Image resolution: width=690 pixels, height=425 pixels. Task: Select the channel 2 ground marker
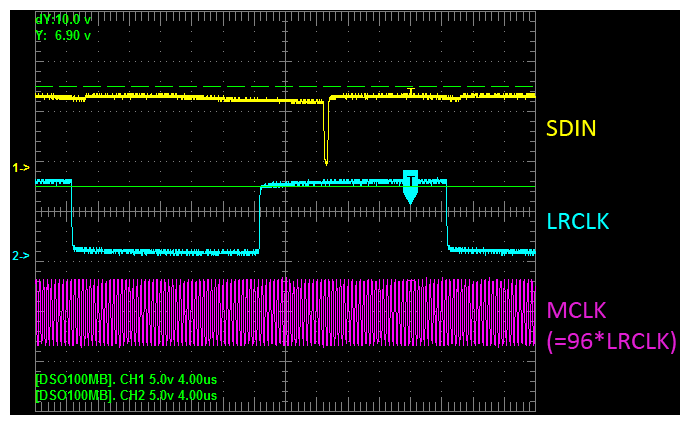(x=21, y=256)
